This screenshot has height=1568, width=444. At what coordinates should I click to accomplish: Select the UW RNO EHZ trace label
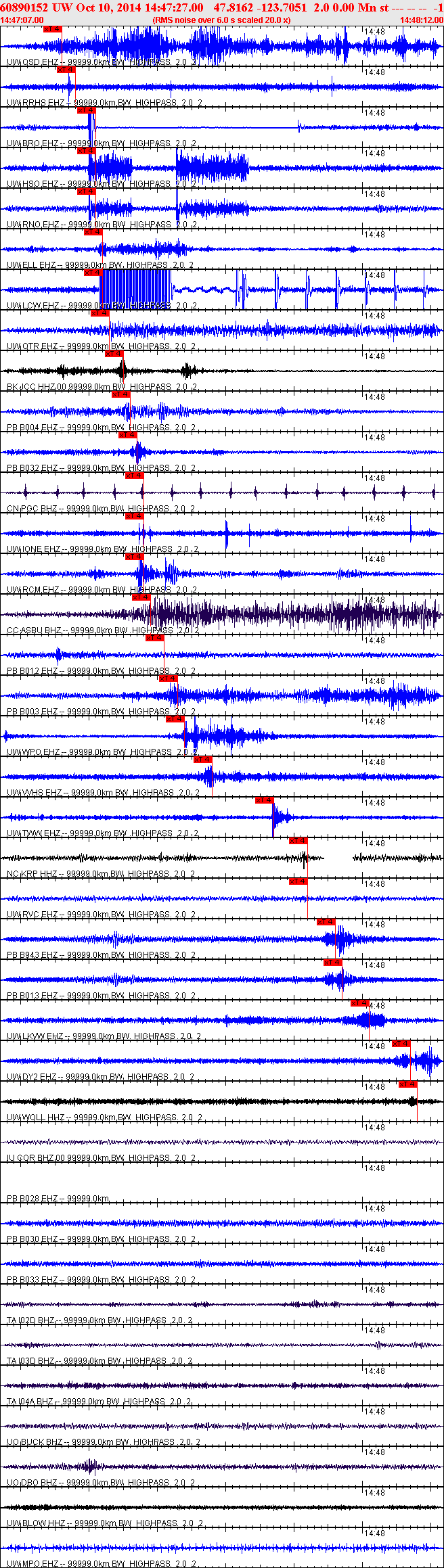(102, 225)
